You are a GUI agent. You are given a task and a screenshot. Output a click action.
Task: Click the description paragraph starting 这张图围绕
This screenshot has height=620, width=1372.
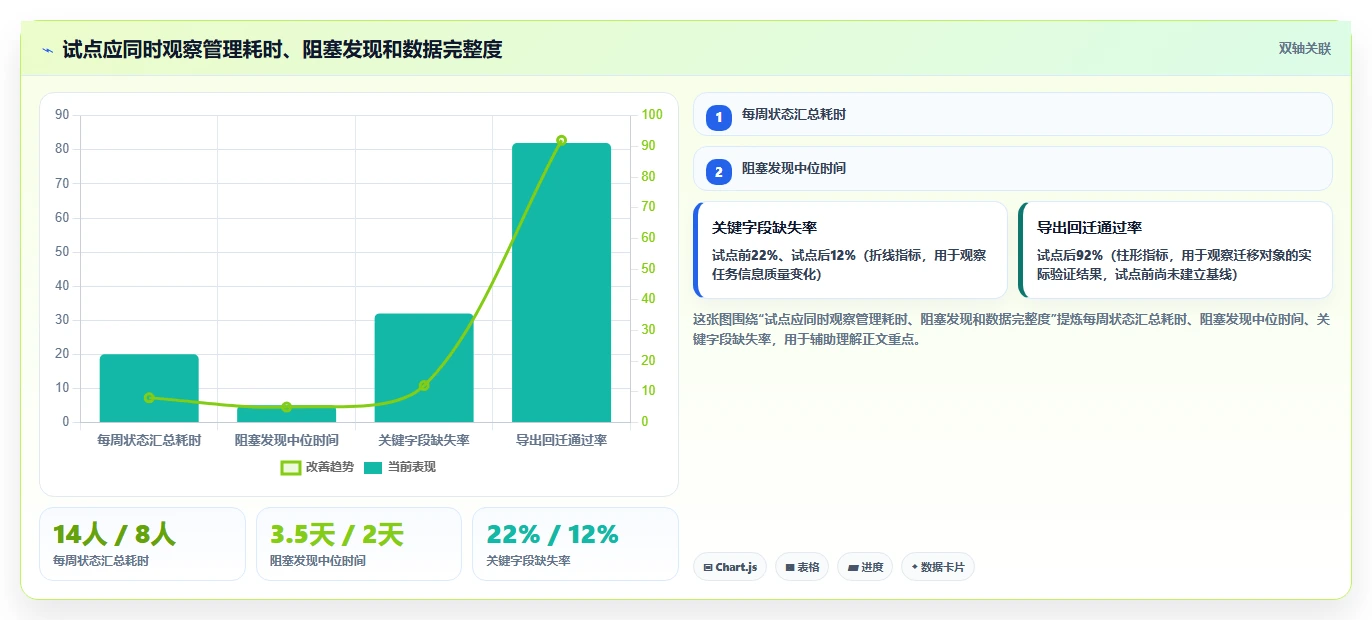click(1012, 329)
